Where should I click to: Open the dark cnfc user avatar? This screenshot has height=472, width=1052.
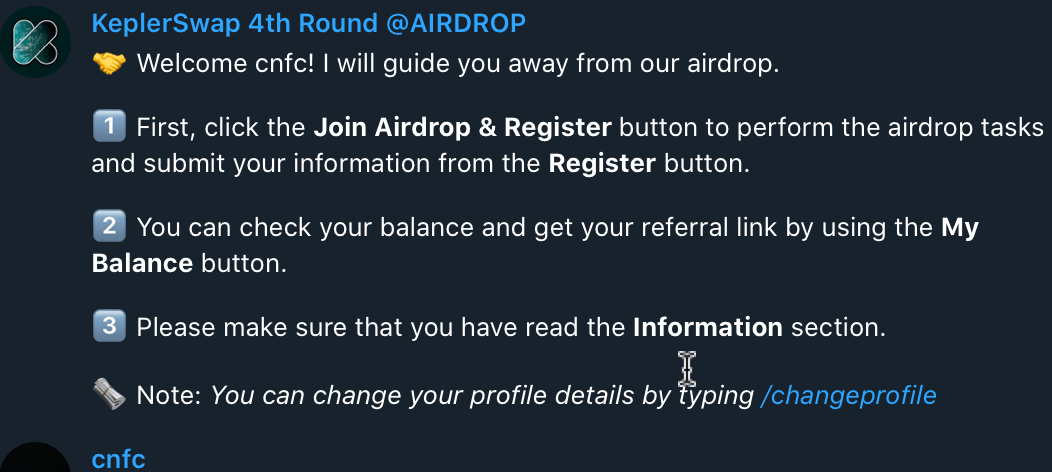pyautogui.click(x=35, y=460)
